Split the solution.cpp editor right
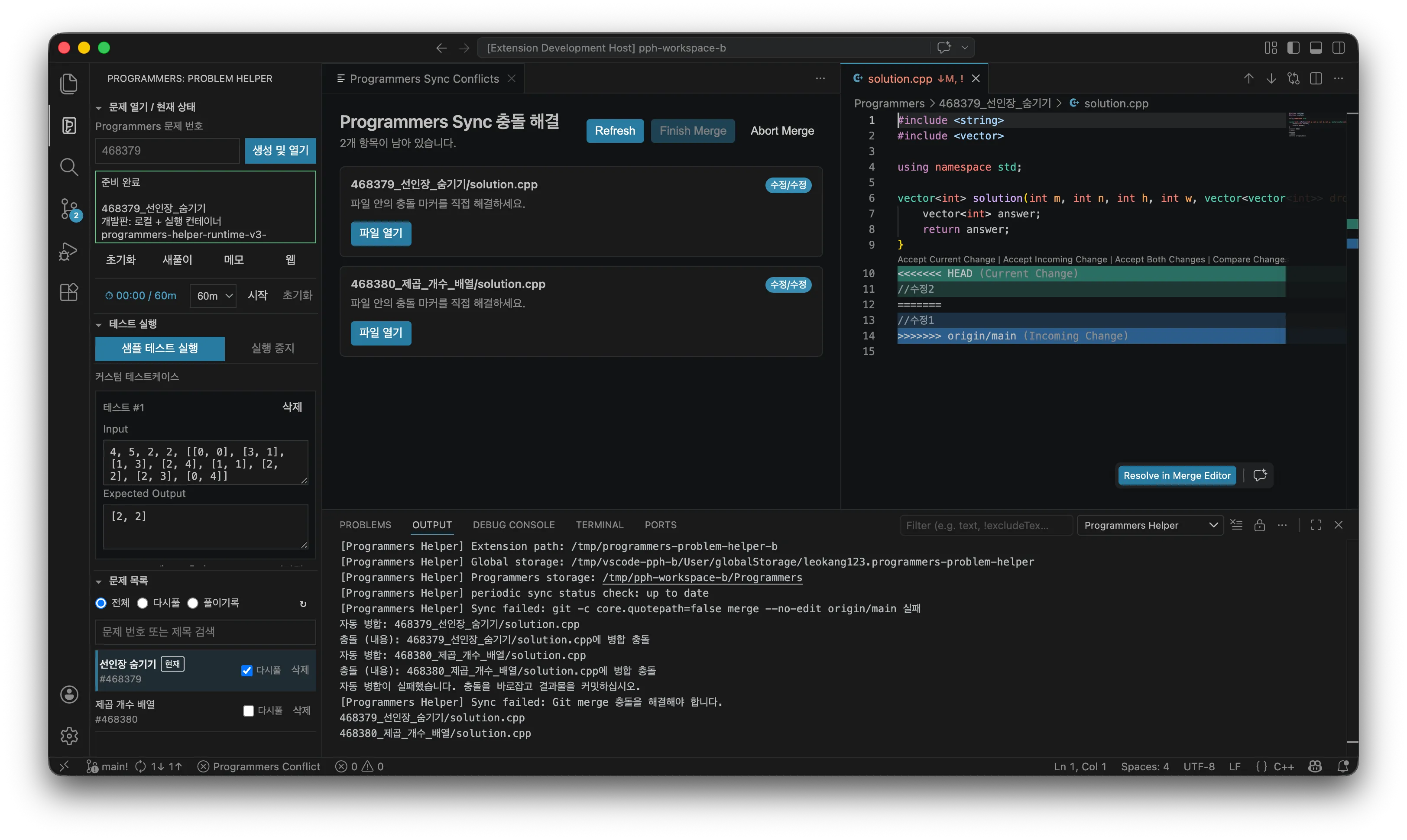This screenshot has width=1407, height=840. click(x=1316, y=79)
